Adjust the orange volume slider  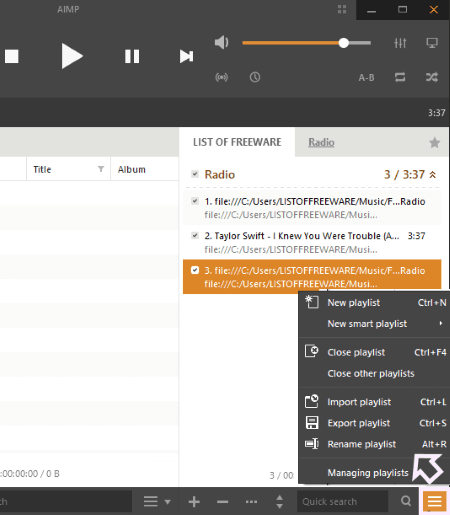(x=307, y=43)
